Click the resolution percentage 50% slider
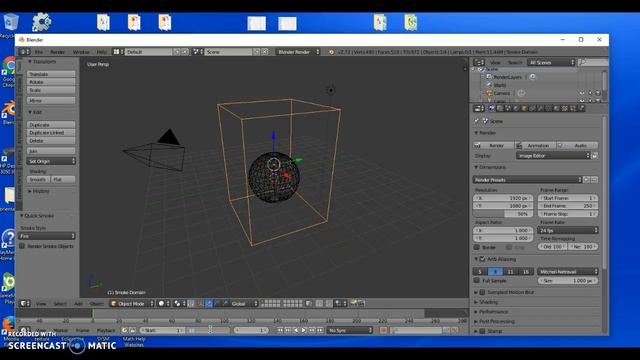 (503, 214)
